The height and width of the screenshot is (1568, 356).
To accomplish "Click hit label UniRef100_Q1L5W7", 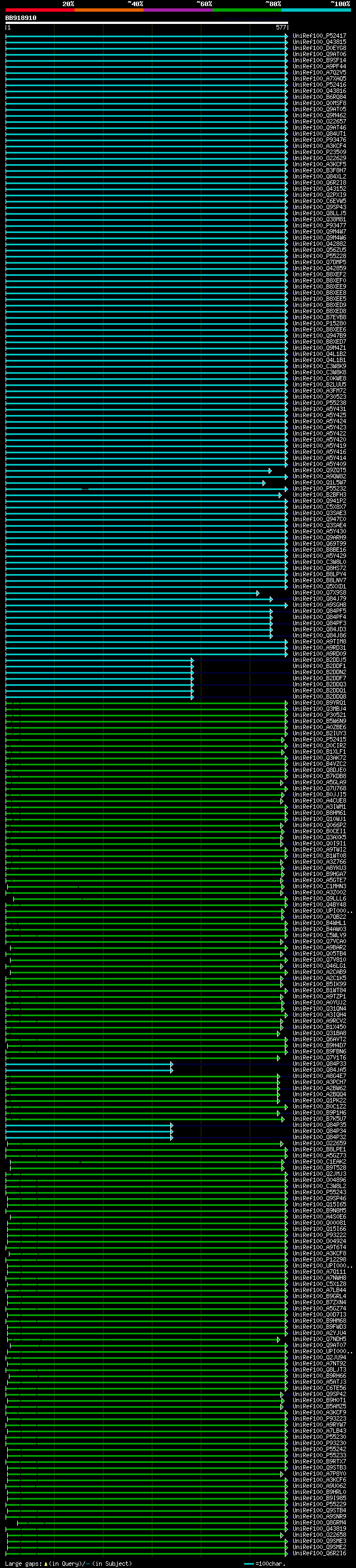I will [x=319, y=483].
